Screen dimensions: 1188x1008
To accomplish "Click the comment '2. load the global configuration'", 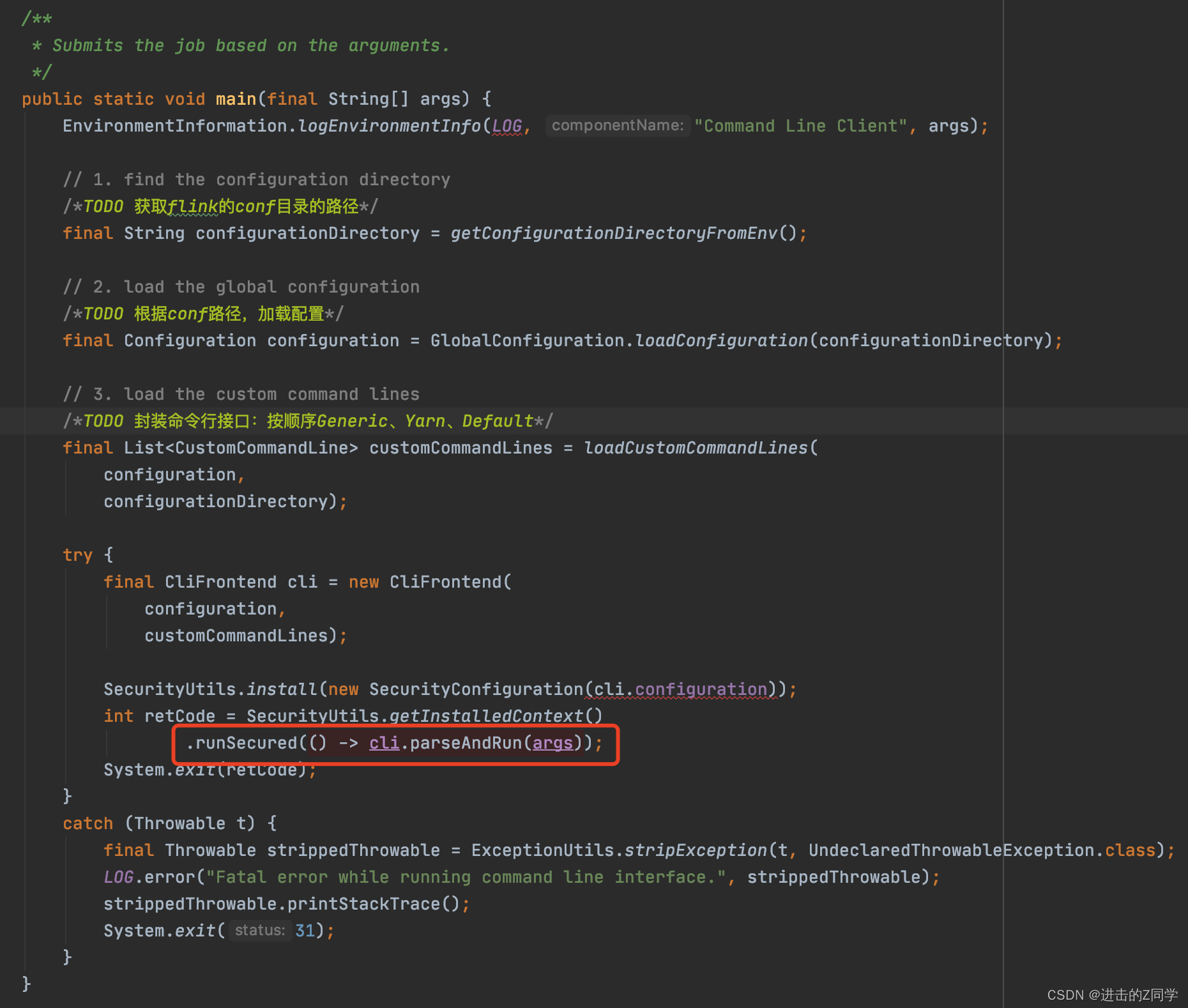I will pos(241,287).
